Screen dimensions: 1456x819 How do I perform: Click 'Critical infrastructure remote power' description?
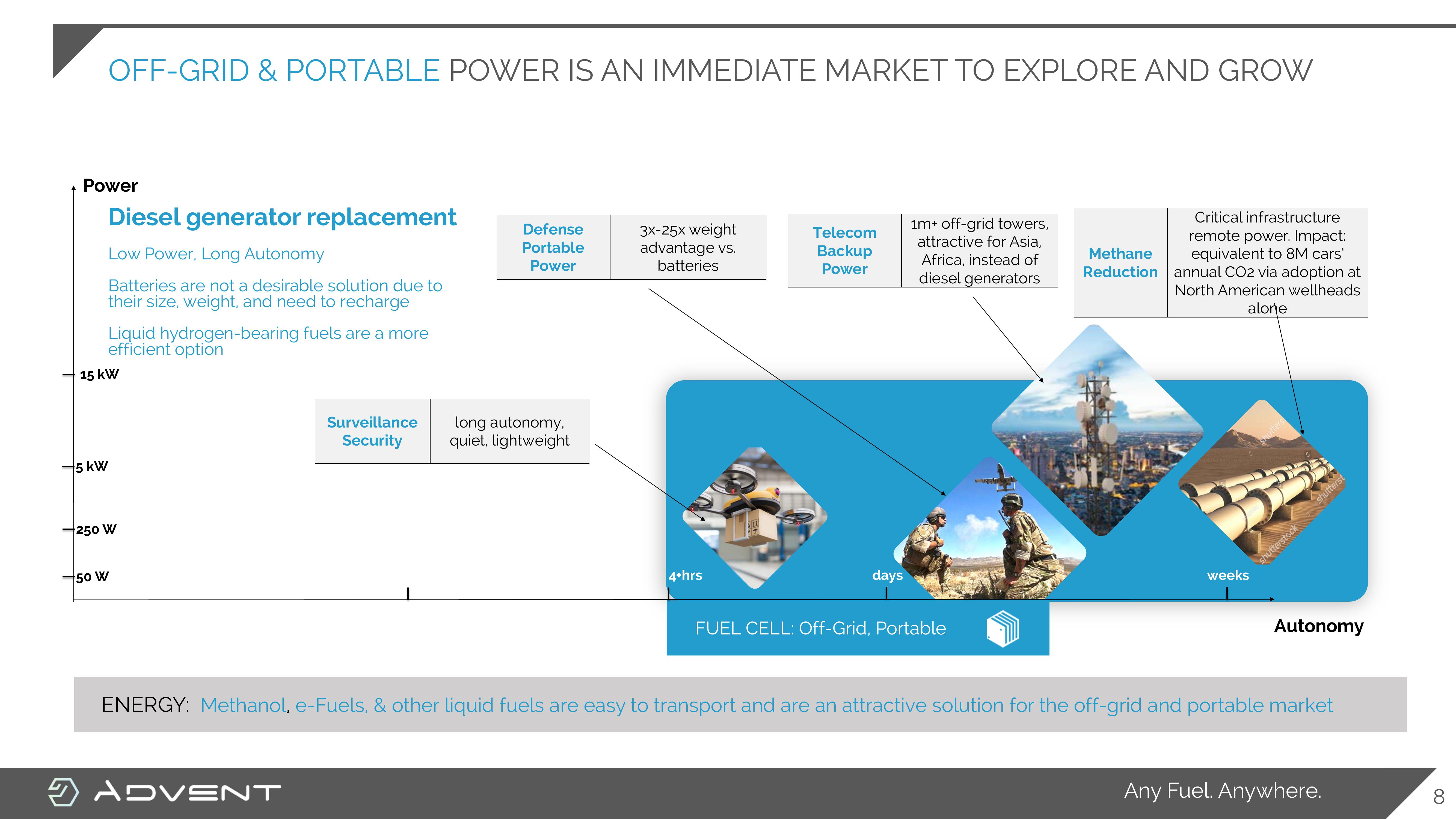(1267, 263)
